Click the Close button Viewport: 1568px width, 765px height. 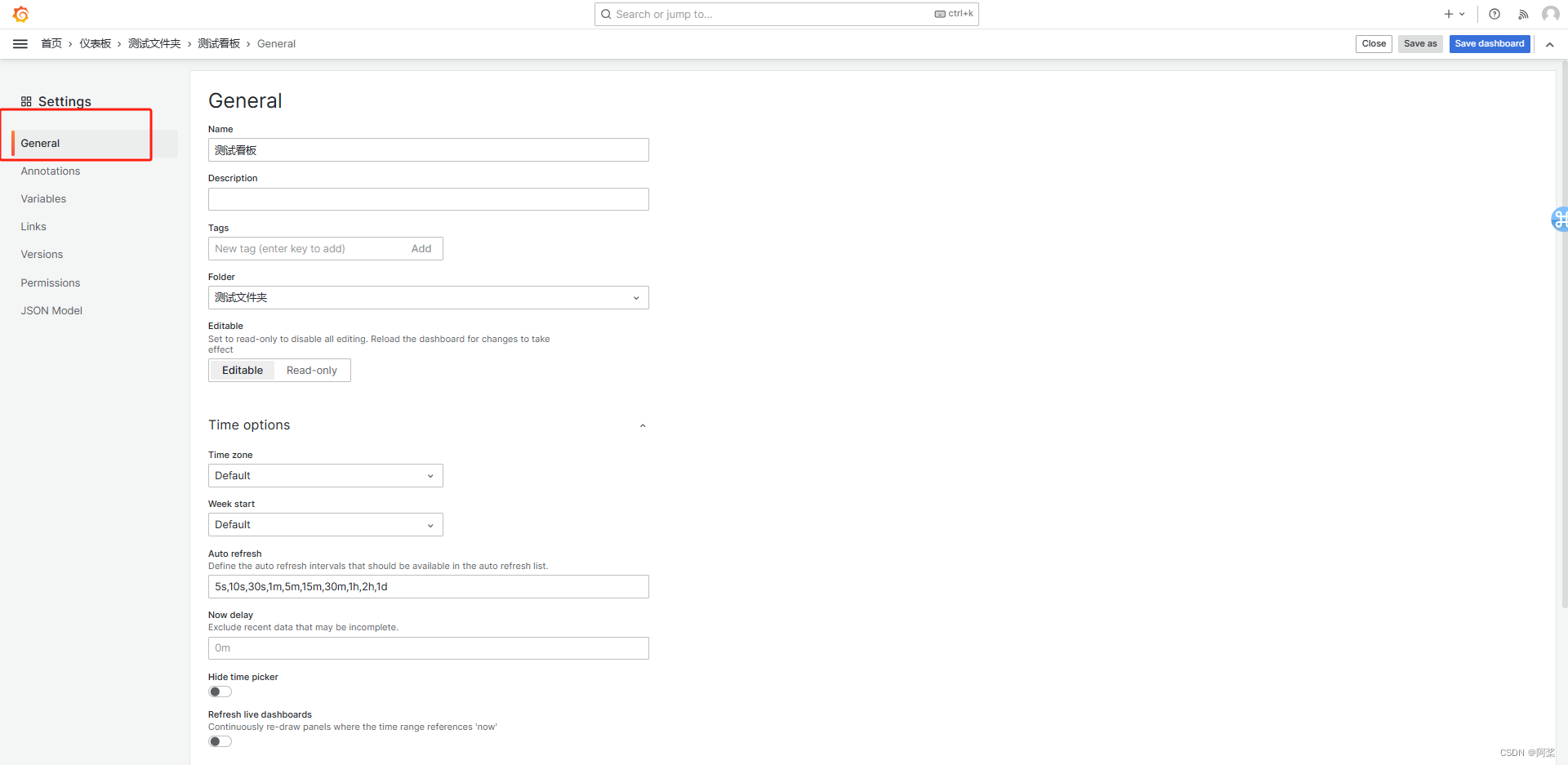click(x=1374, y=44)
